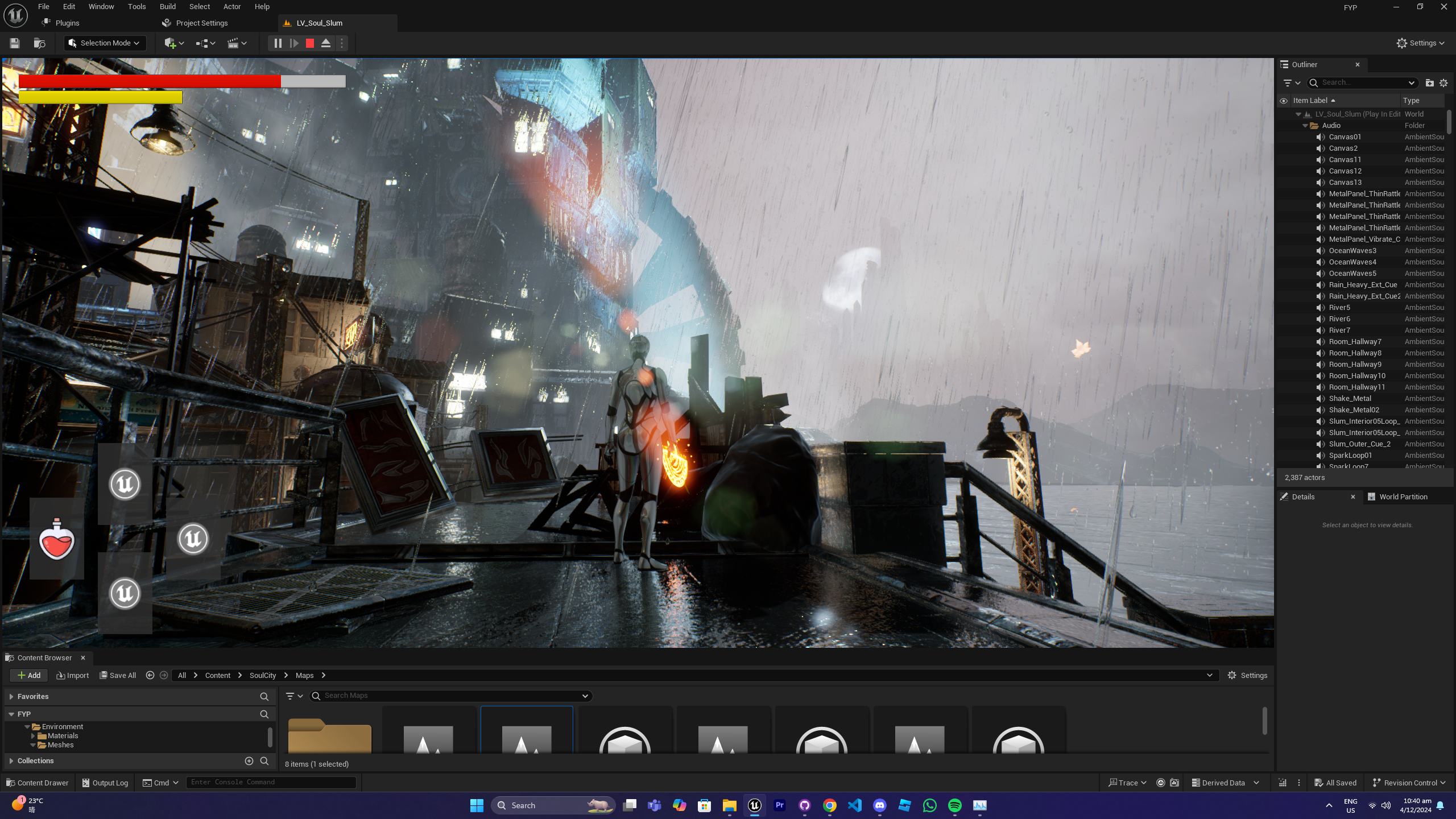Click the Import button in Content Browser

click(73, 676)
